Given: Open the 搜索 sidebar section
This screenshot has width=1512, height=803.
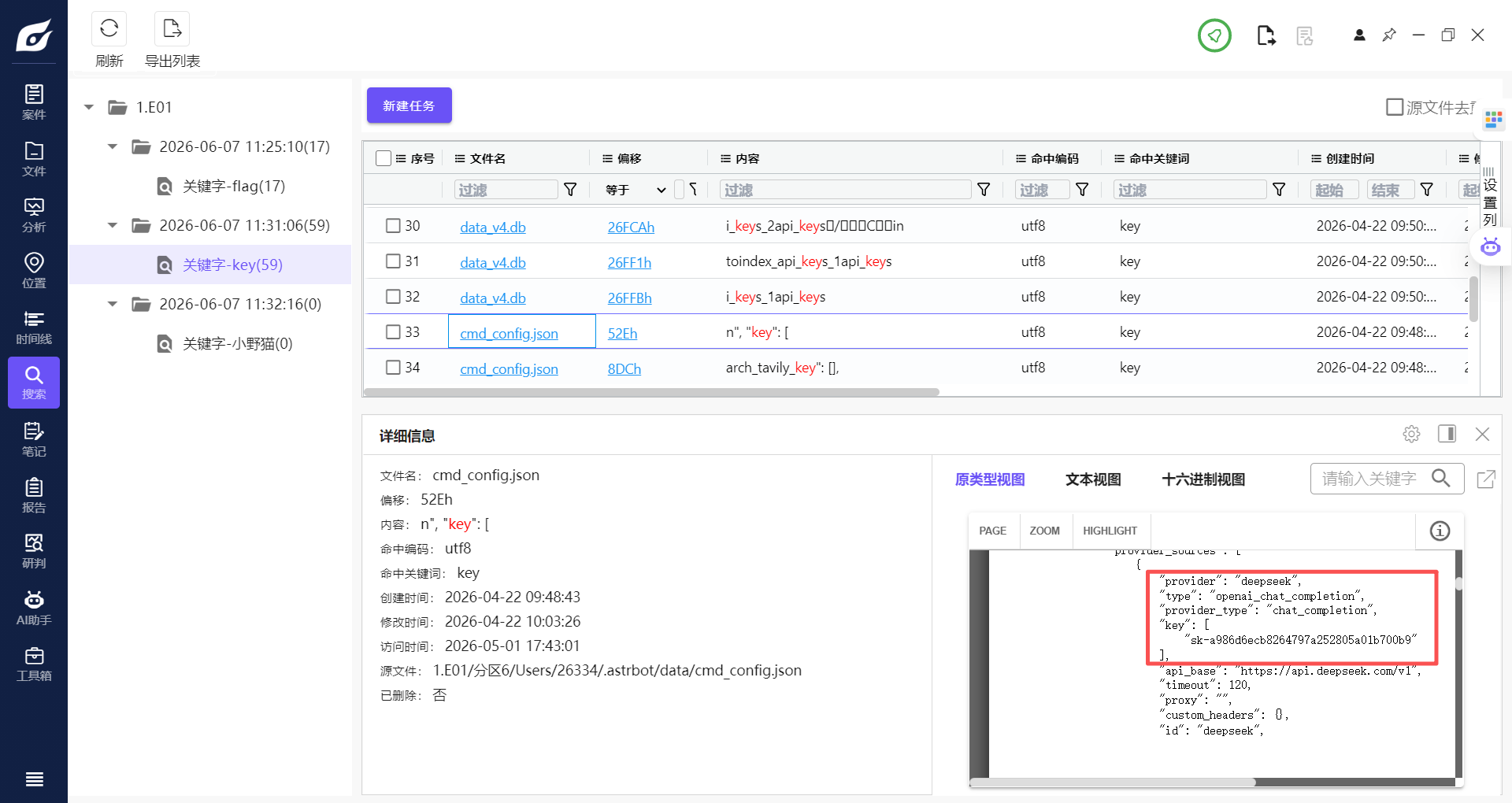Looking at the screenshot, I should [34, 383].
